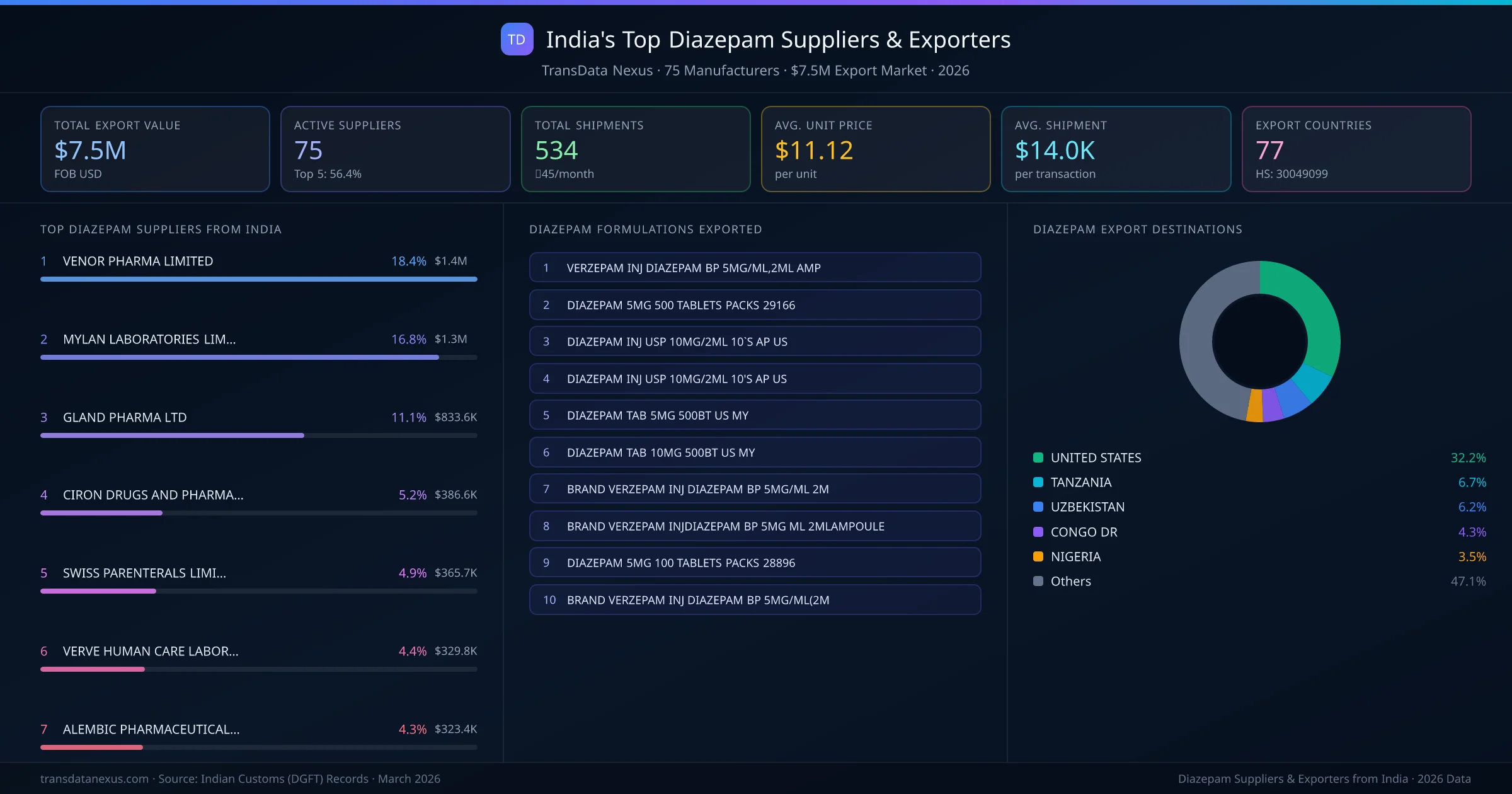Open the Diazepam Export Destinations panel
The height and width of the screenshot is (794, 1512).
1138,229
